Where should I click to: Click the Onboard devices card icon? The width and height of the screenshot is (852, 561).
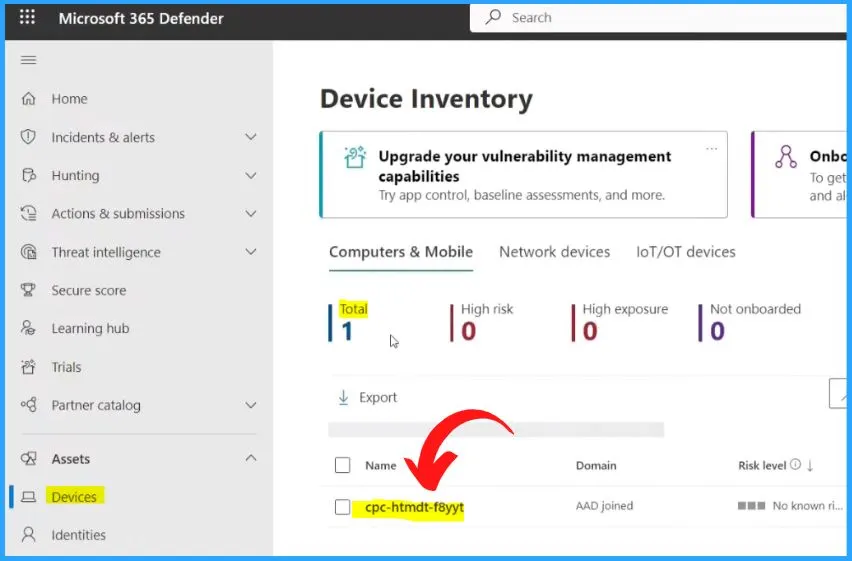pos(786,157)
